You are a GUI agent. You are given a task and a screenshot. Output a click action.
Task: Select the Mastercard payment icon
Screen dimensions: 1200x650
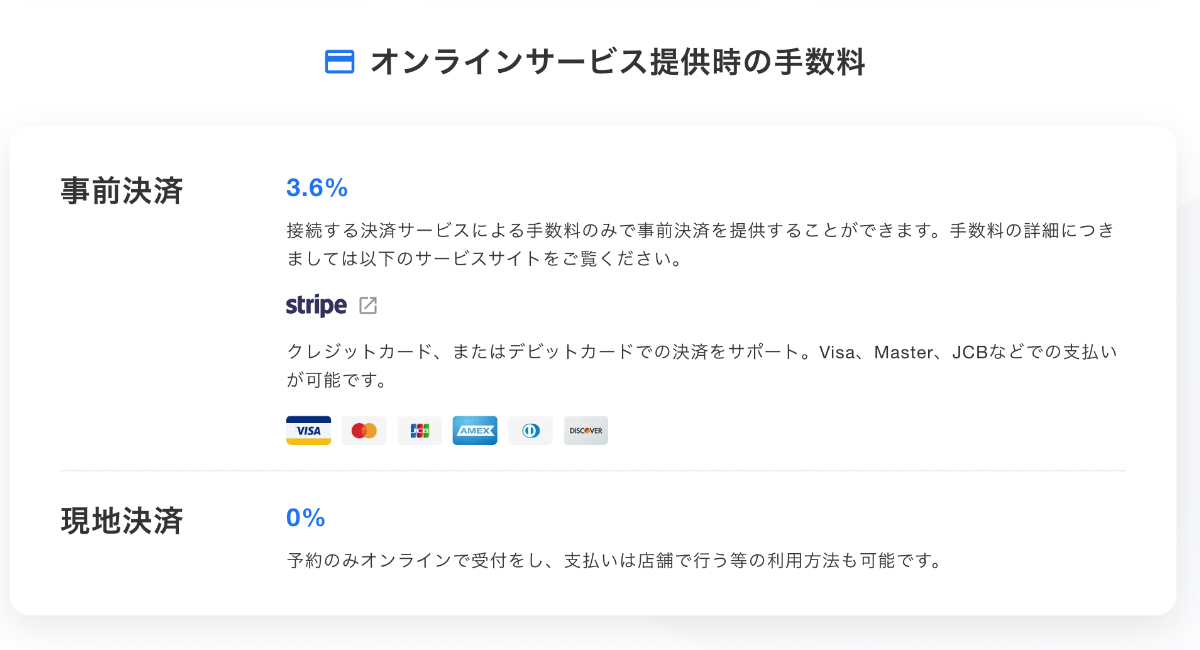pos(364,430)
